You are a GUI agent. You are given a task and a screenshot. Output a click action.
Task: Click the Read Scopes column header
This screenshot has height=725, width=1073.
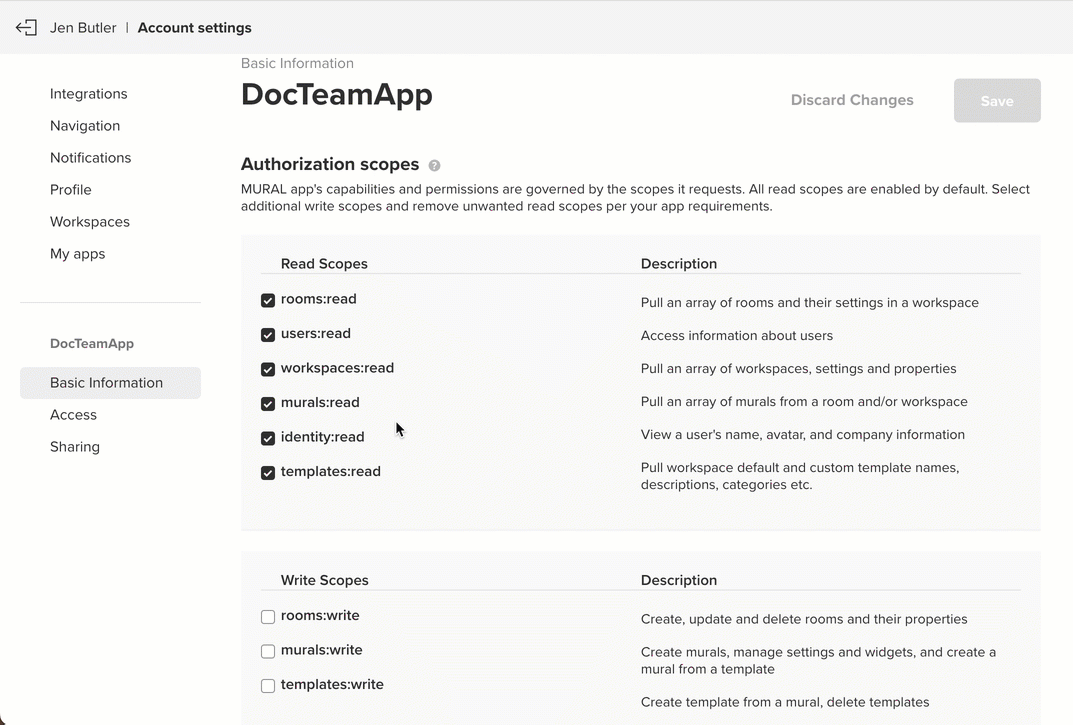[x=324, y=264]
